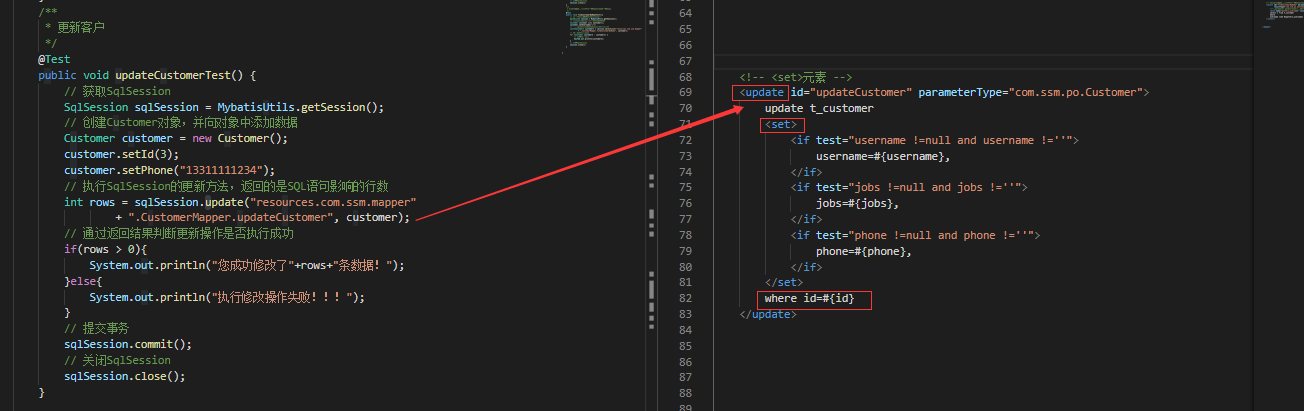This screenshot has height=411, width=1304.
Task: Click line number 85 in XML gutter
Action: tap(685, 346)
